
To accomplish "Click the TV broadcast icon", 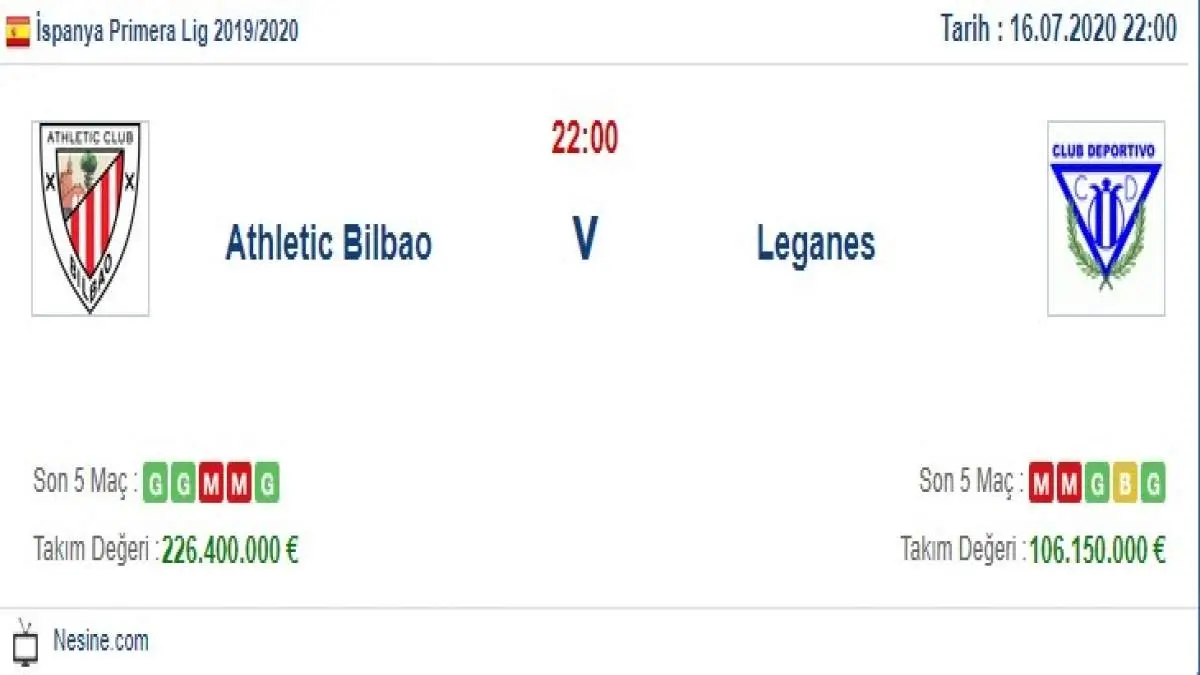I will [x=26, y=641].
